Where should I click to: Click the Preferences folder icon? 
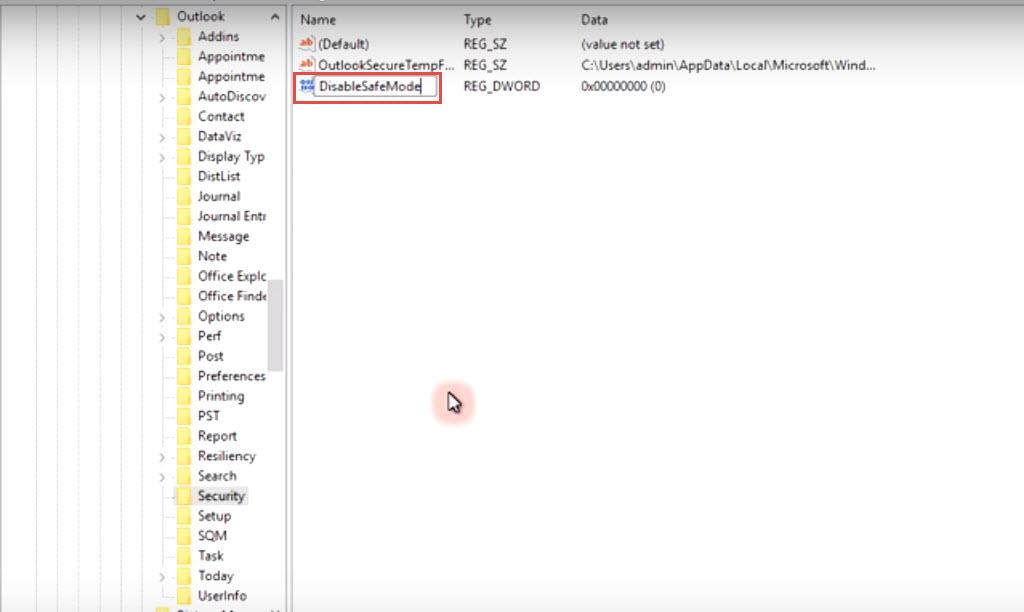pyautogui.click(x=184, y=376)
